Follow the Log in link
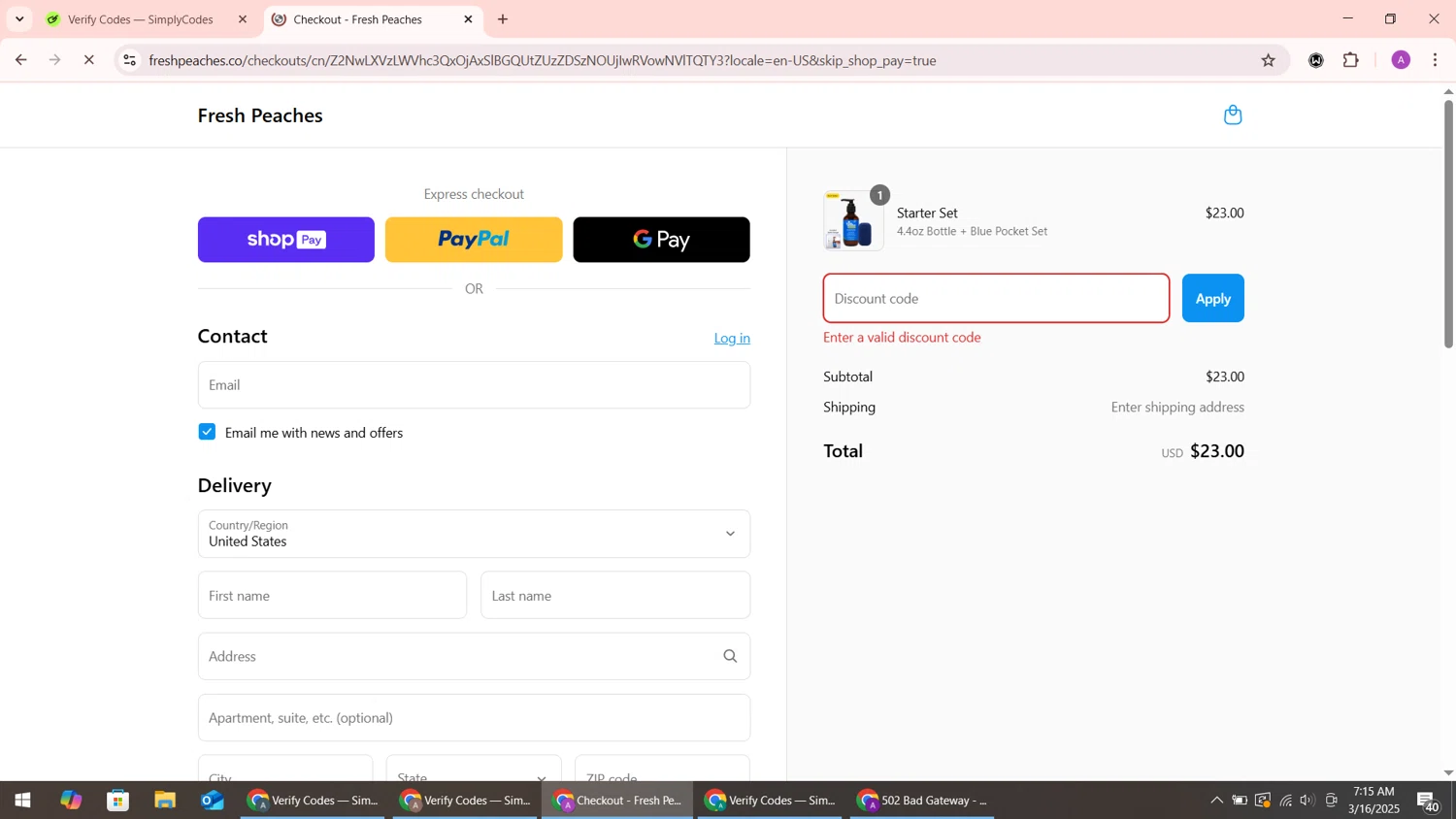This screenshot has width=1456, height=819. point(732,338)
